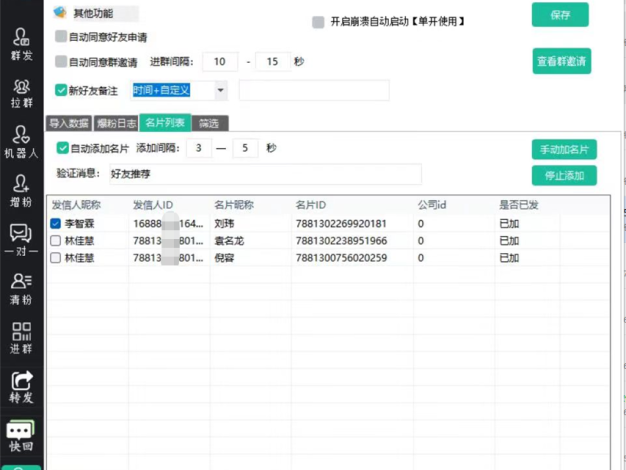The width and height of the screenshot is (626, 470).
Task: Select the 转发 forward sidebar icon
Action: pyautogui.click(x=22, y=387)
